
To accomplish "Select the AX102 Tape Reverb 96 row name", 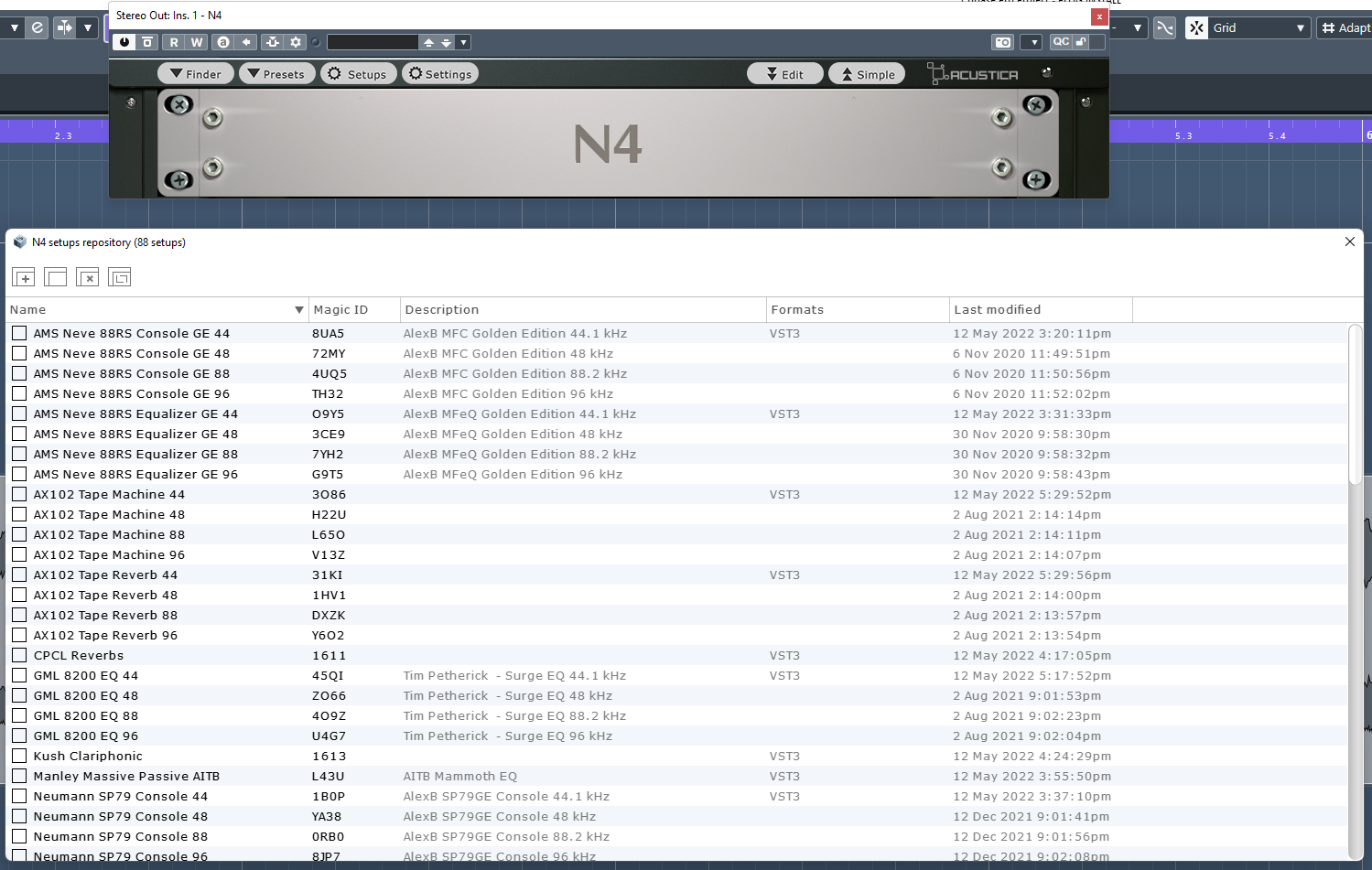I will coord(106,635).
